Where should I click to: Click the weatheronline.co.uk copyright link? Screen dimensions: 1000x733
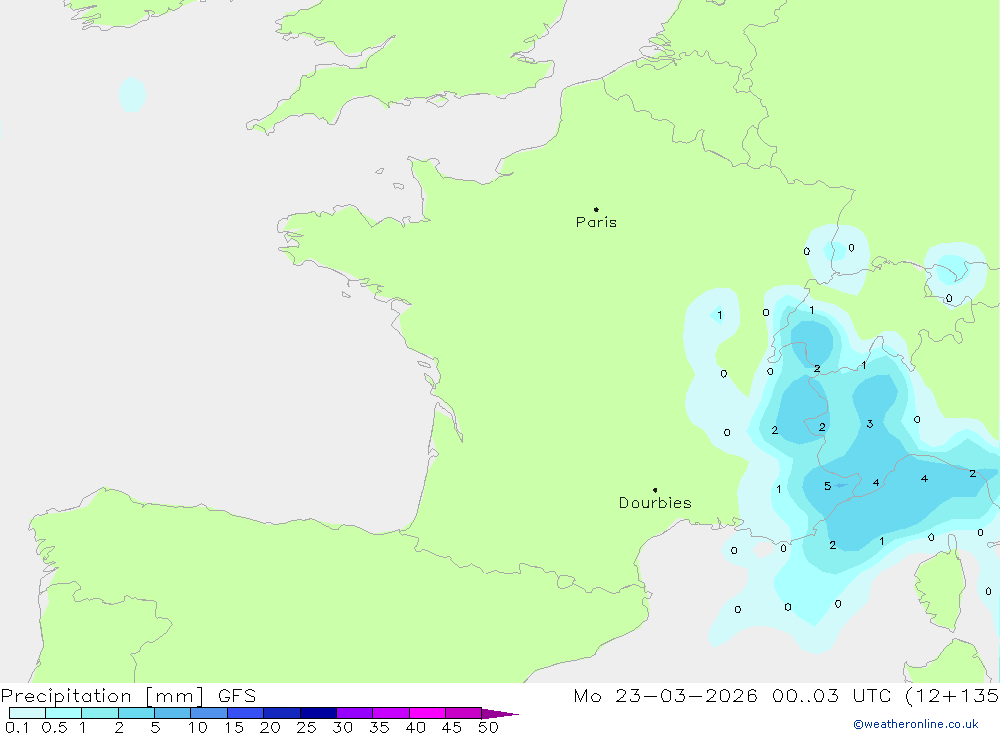pyautogui.click(x=916, y=724)
